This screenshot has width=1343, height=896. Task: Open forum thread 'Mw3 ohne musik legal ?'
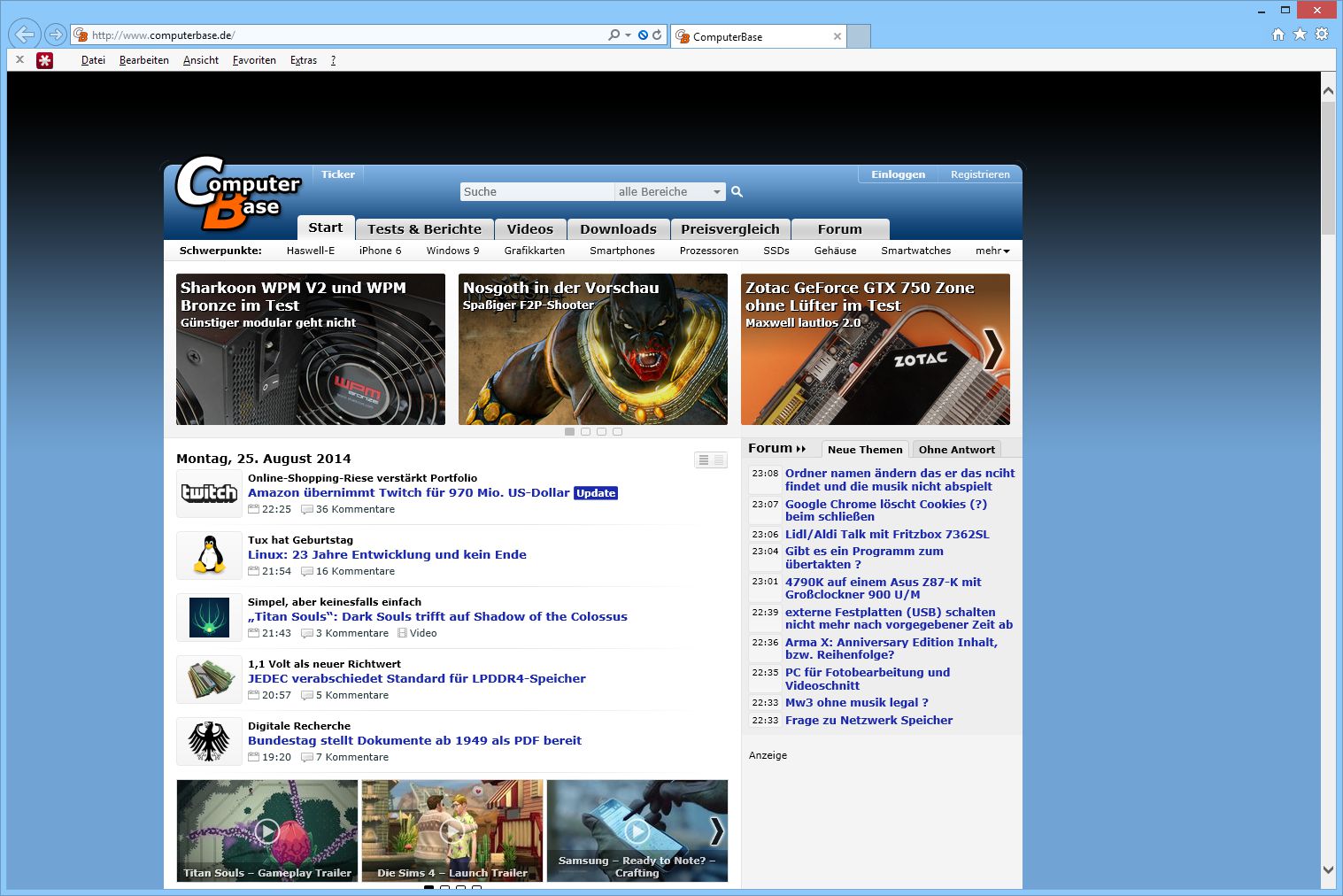(856, 703)
